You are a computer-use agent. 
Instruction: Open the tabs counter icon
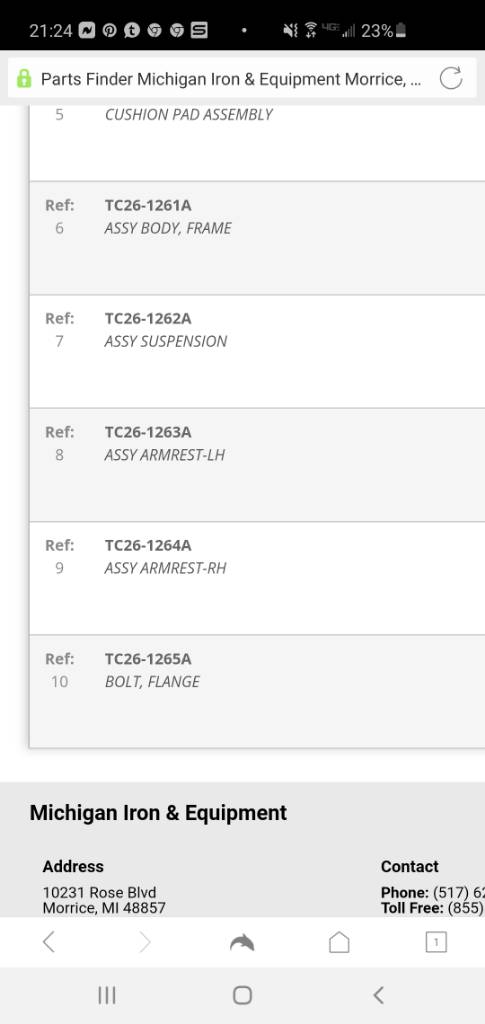(436, 942)
